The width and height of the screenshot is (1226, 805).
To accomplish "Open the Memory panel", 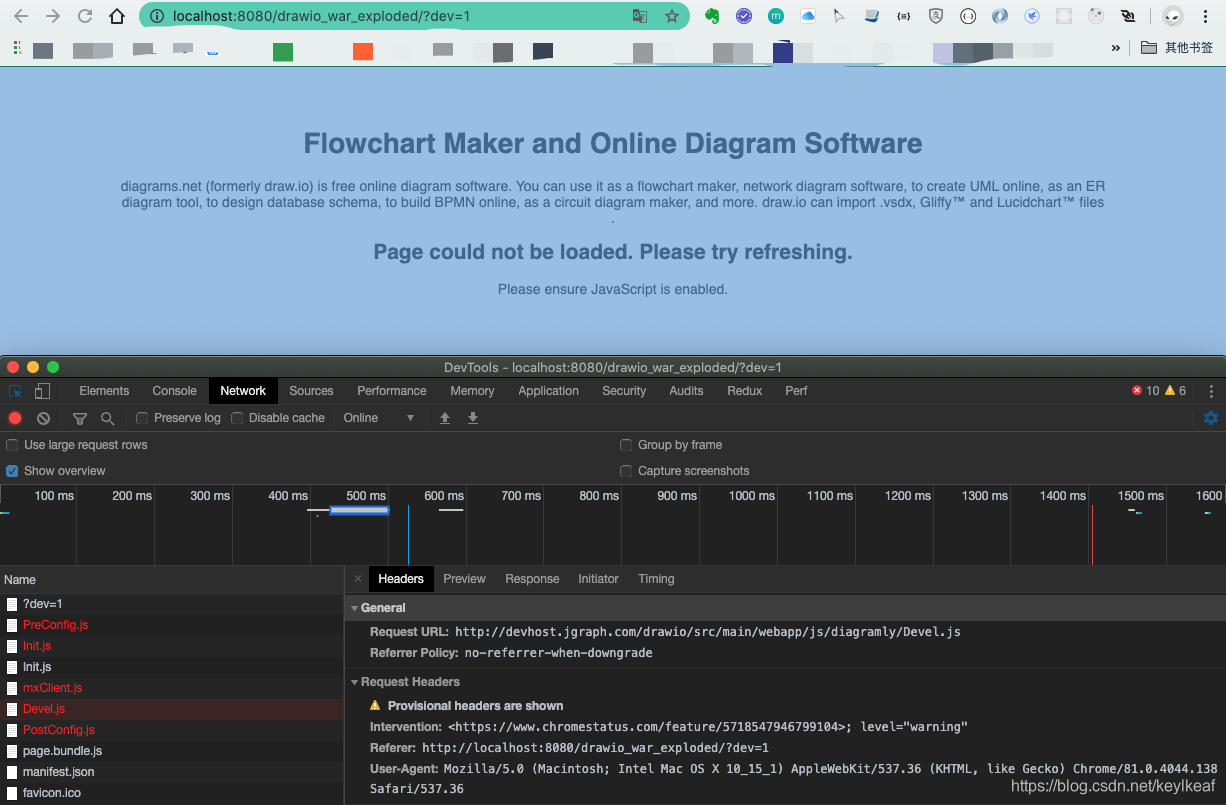I will click(x=472, y=391).
